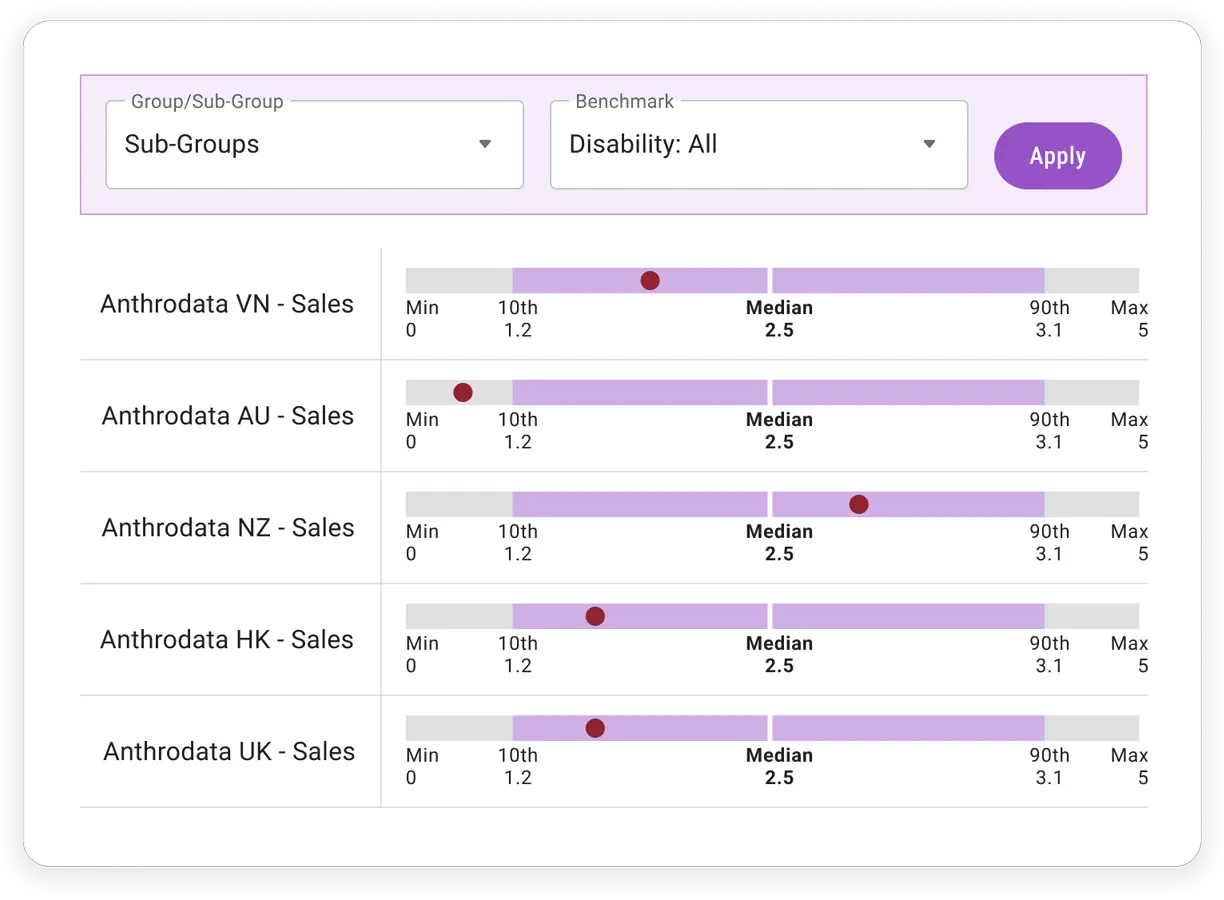Select the Anthrodata HK - Sales row label
Viewport: 1224px width, 900px height.
(227, 640)
